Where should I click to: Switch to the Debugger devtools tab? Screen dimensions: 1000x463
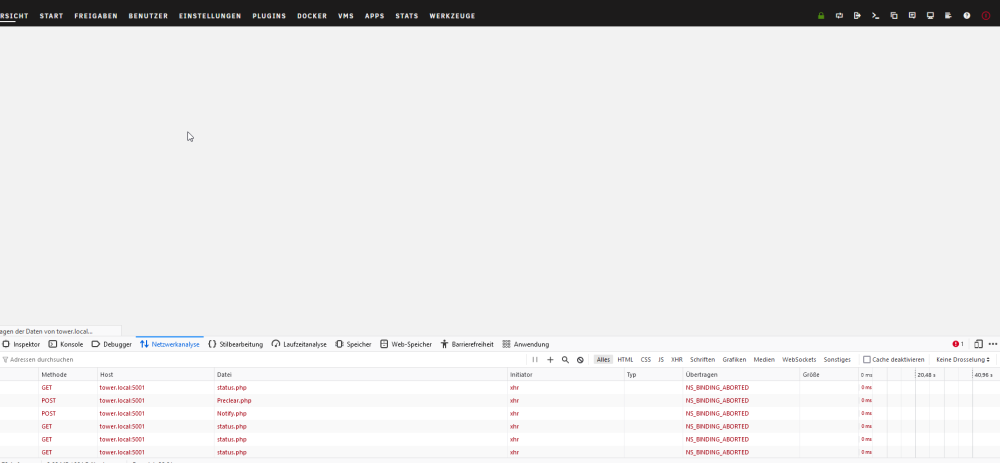pyautogui.click(x=112, y=344)
